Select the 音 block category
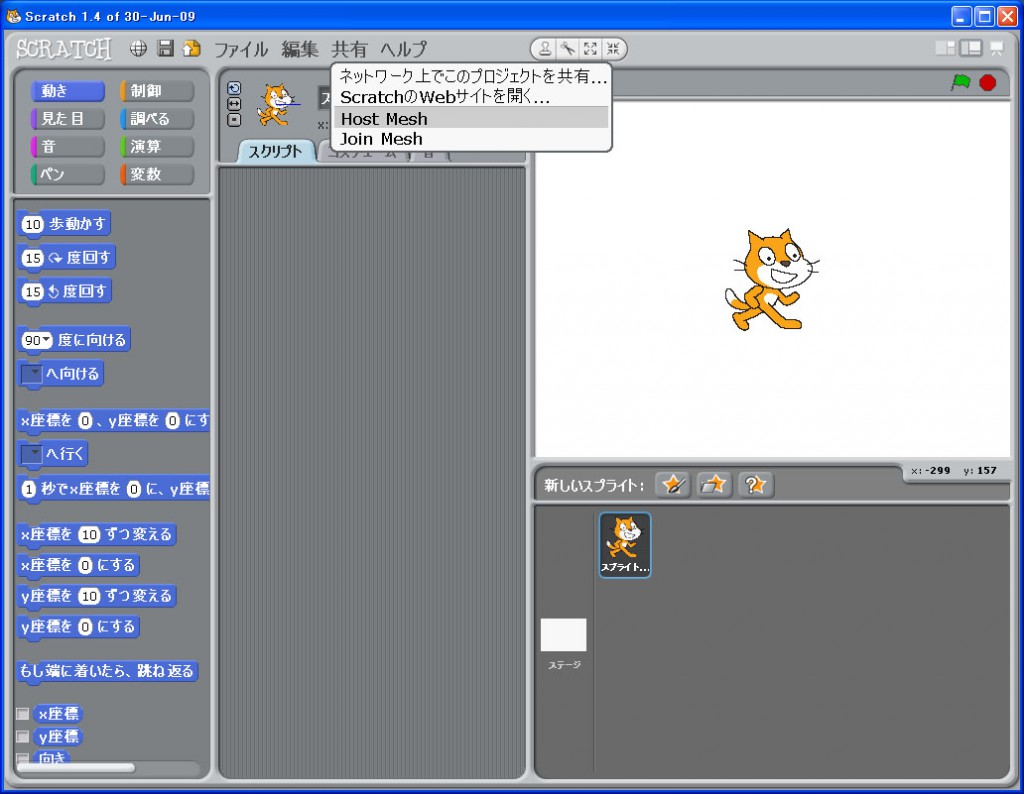 point(67,146)
